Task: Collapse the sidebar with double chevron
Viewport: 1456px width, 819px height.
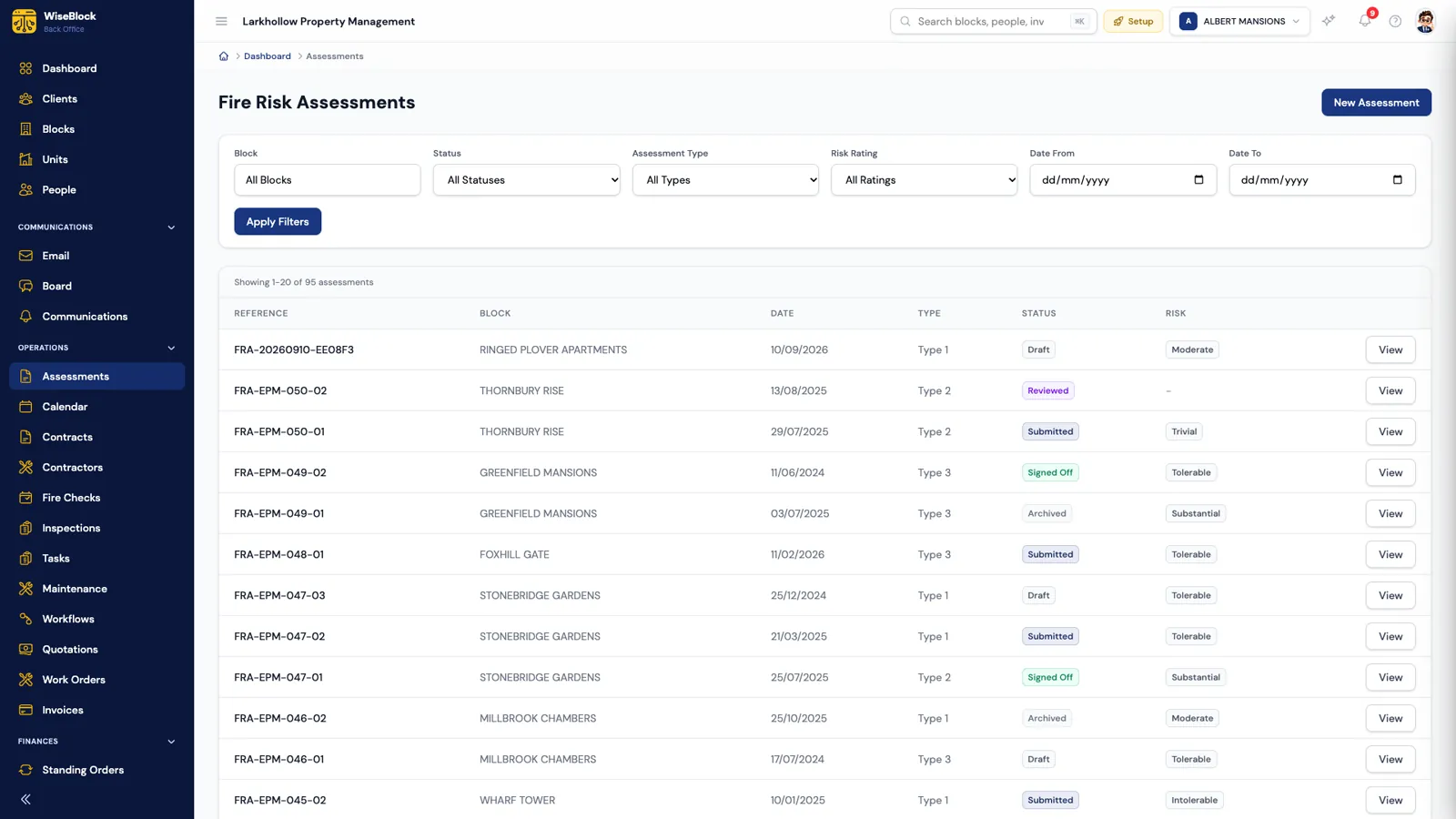Action: (x=25, y=799)
